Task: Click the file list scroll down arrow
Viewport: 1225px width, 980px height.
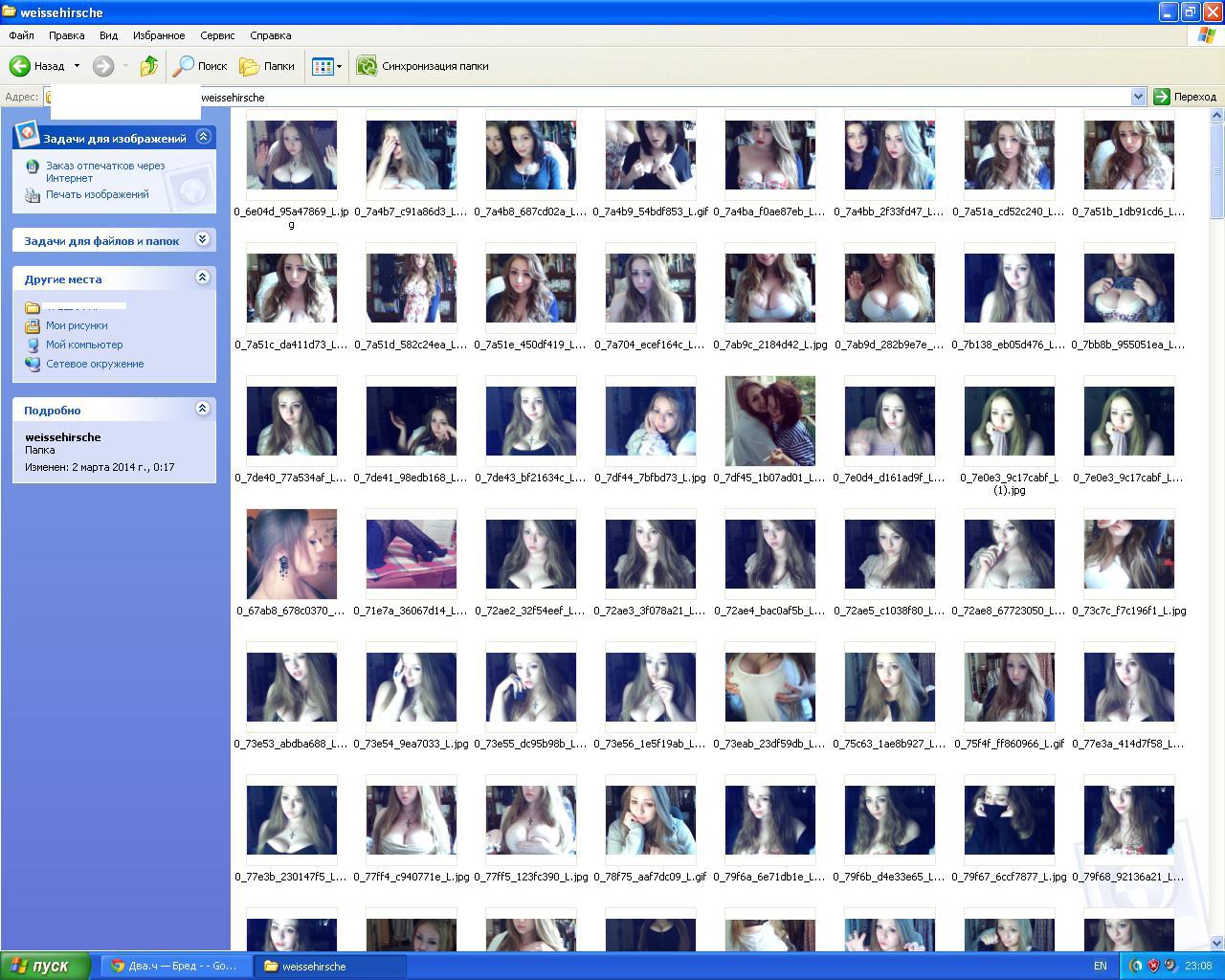Action: pyautogui.click(x=1217, y=943)
